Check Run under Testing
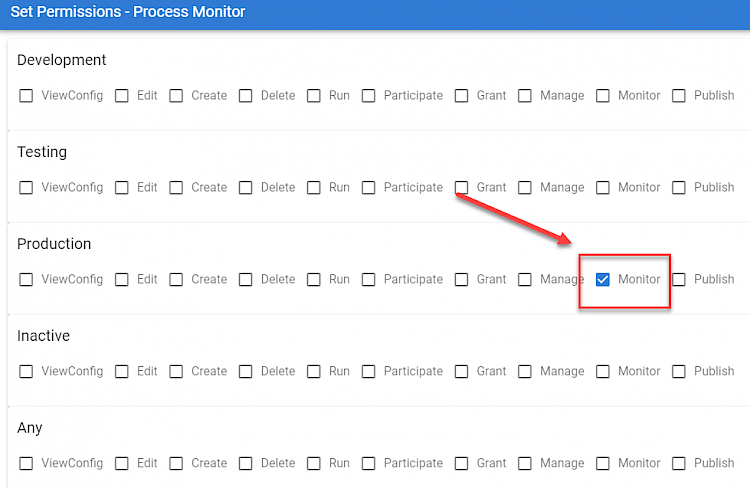Viewport: 750px width, 488px height. (314, 188)
